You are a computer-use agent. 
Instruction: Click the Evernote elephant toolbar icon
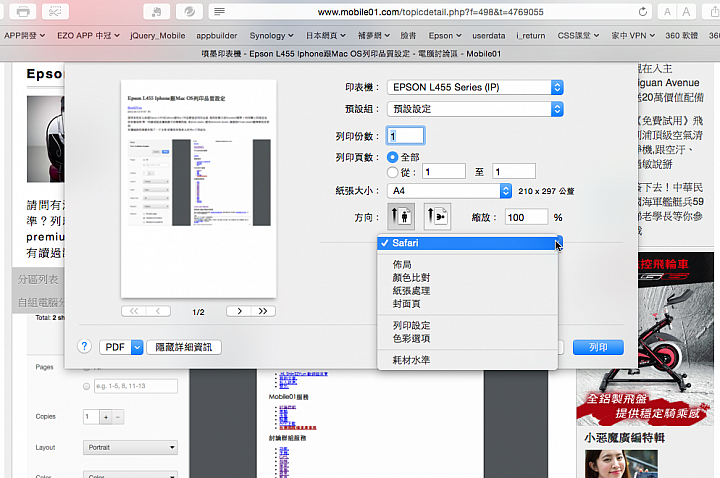coord(157,11)
